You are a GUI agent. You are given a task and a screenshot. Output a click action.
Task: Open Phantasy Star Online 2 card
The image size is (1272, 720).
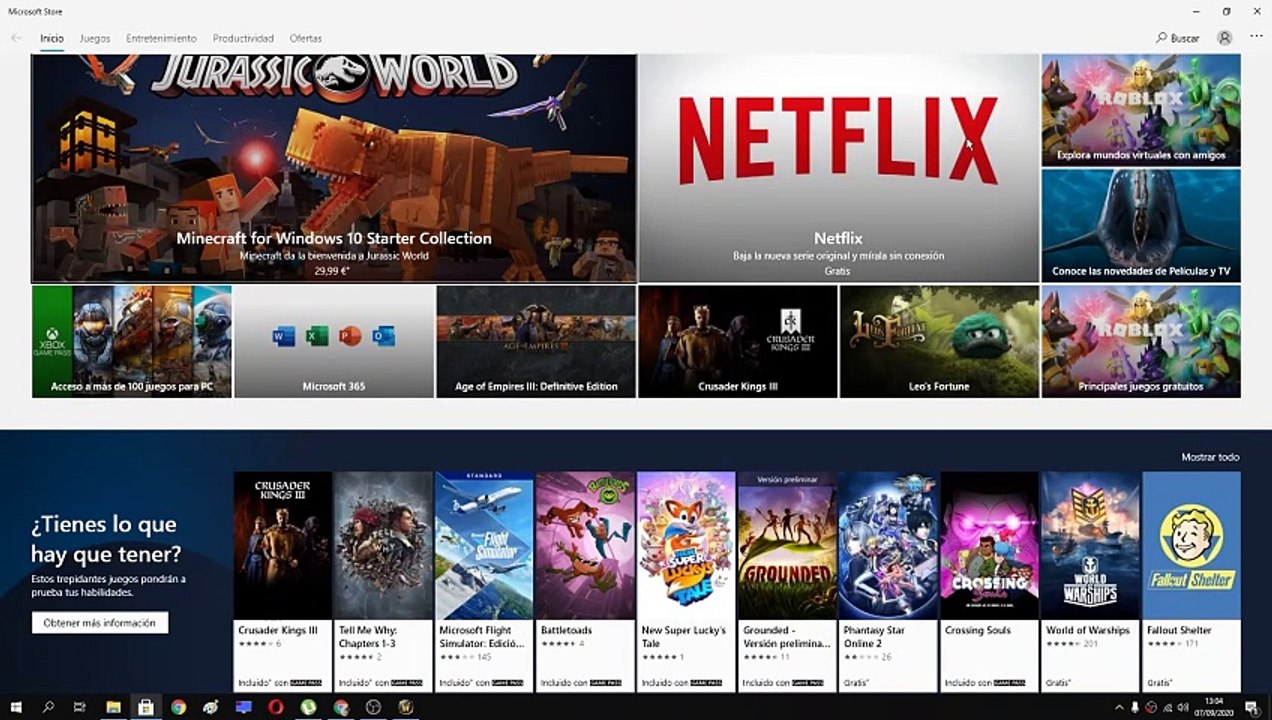[x=888, y=581]
